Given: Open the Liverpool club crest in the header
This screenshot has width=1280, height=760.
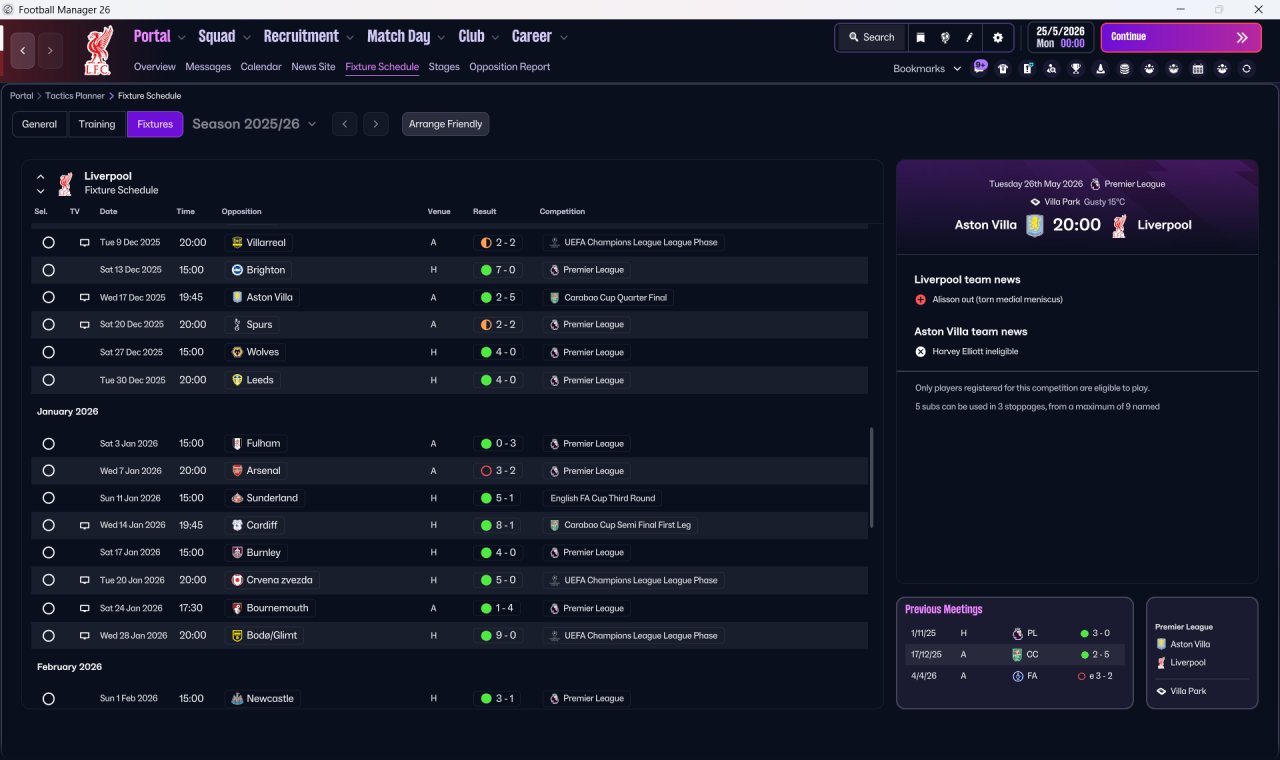Looking at the screenshot, I should 98,51.
